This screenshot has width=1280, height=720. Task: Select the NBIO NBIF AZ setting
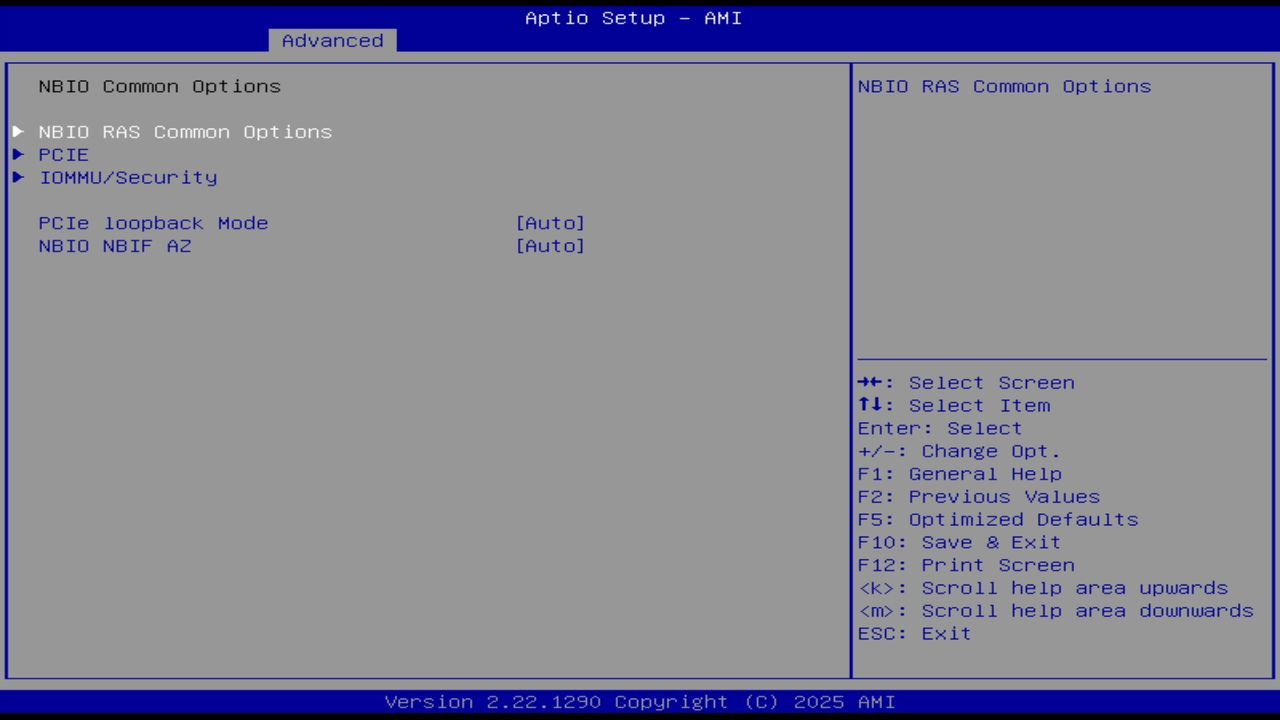point(115,246)
